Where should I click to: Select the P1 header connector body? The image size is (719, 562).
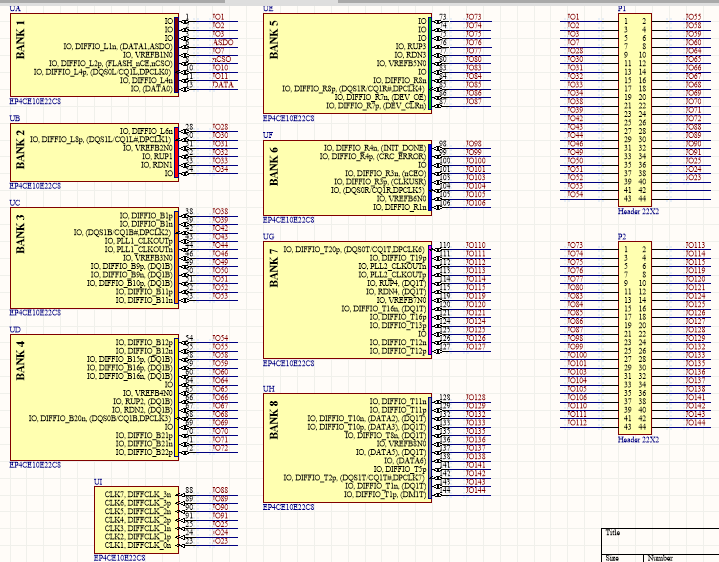635,108
